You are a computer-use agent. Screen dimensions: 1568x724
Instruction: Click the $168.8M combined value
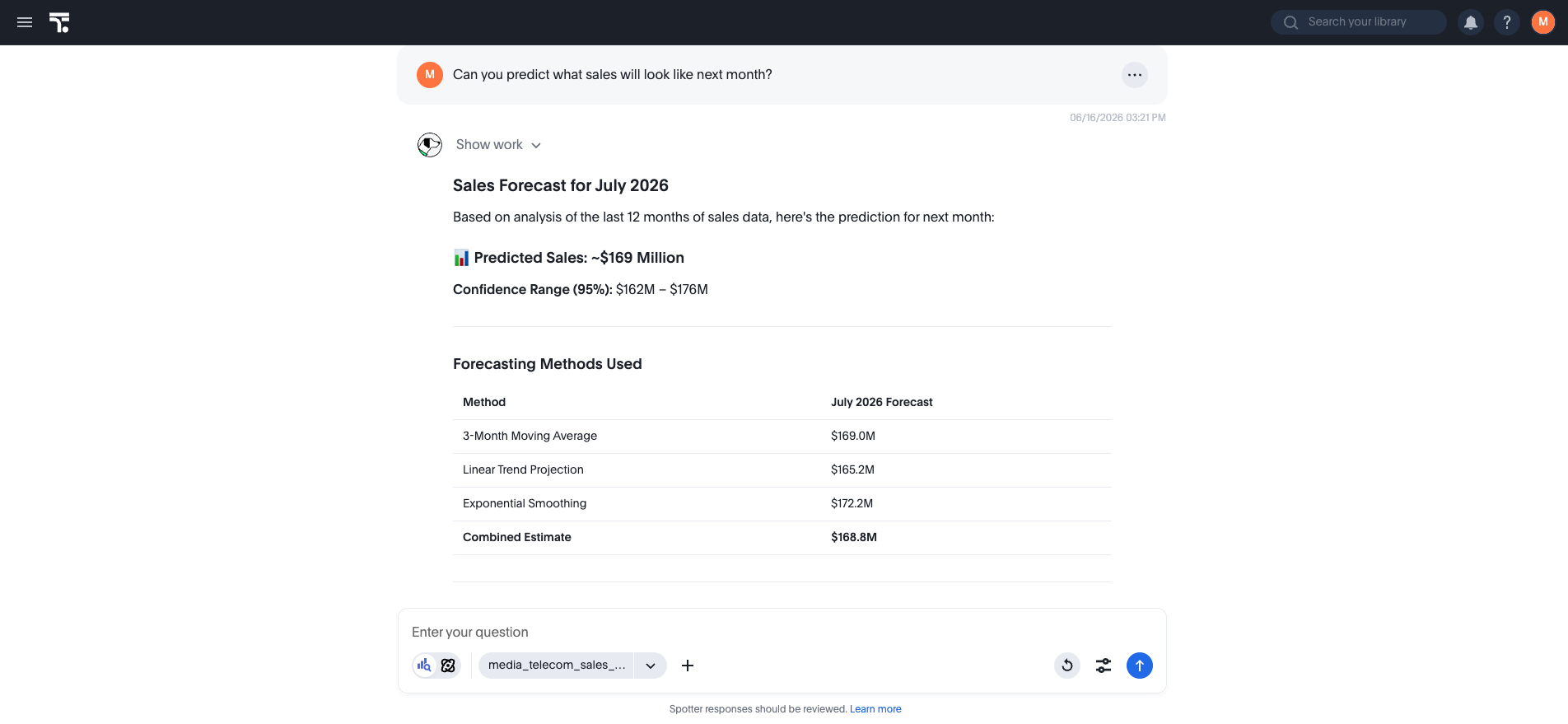click(854, 537)
